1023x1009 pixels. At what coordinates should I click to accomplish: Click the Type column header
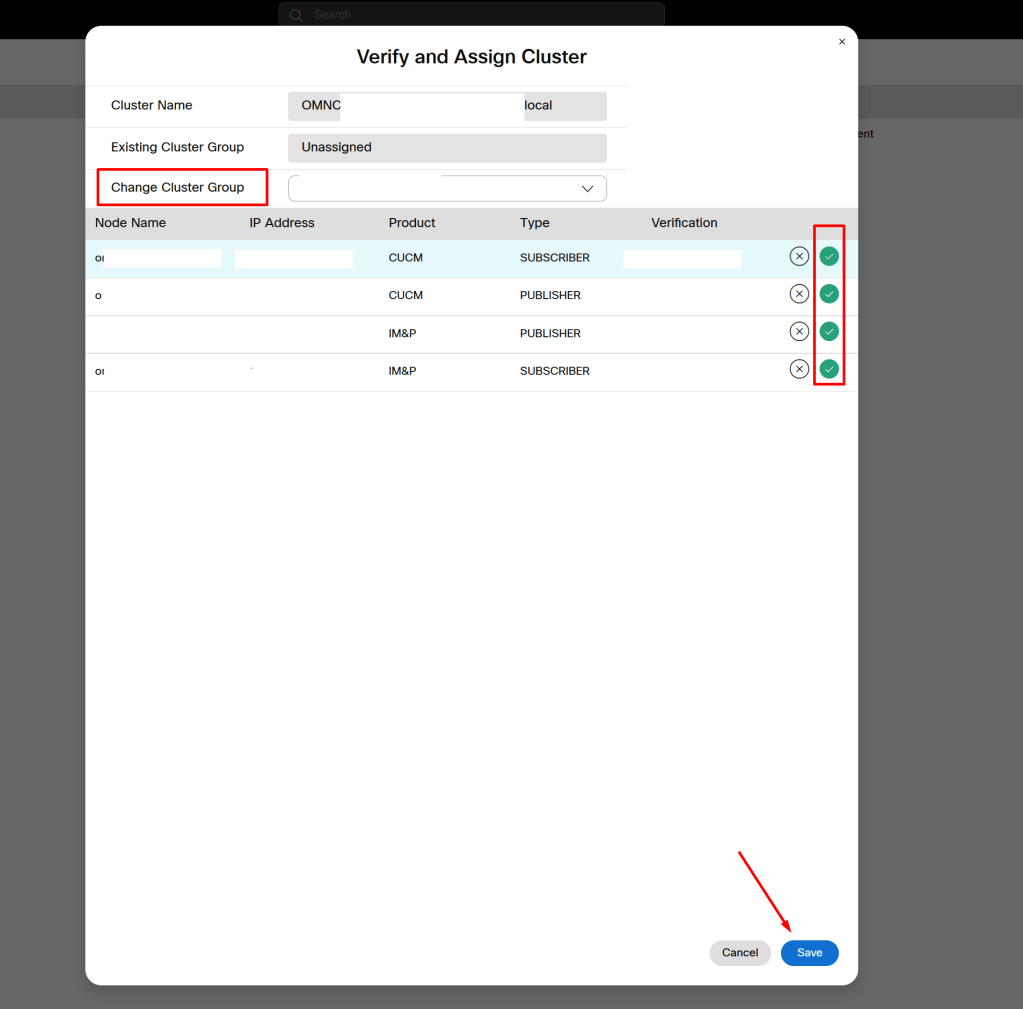click(x=535, y=223)
